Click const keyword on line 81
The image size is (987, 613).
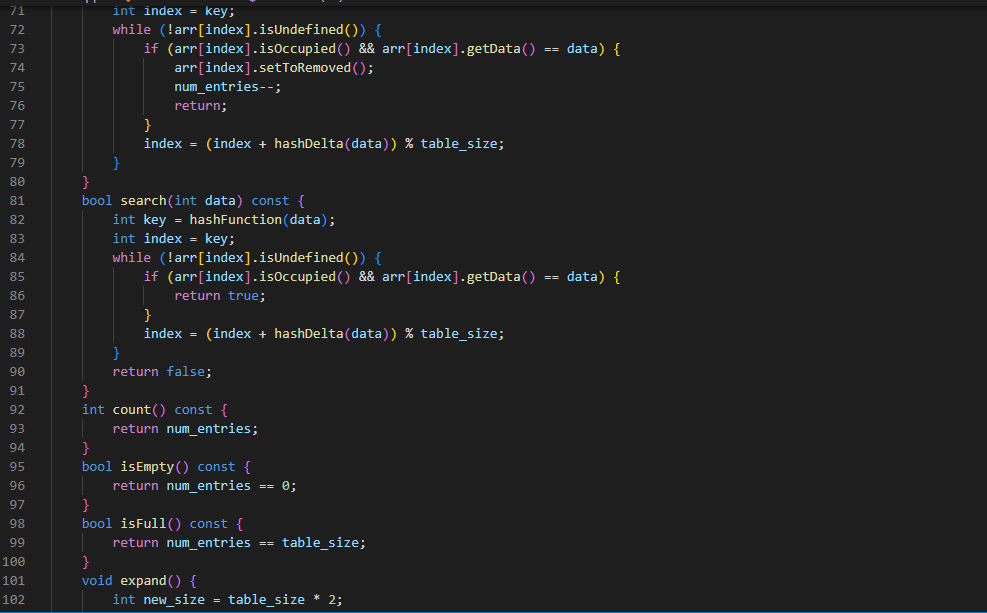(x=270, y=201)
